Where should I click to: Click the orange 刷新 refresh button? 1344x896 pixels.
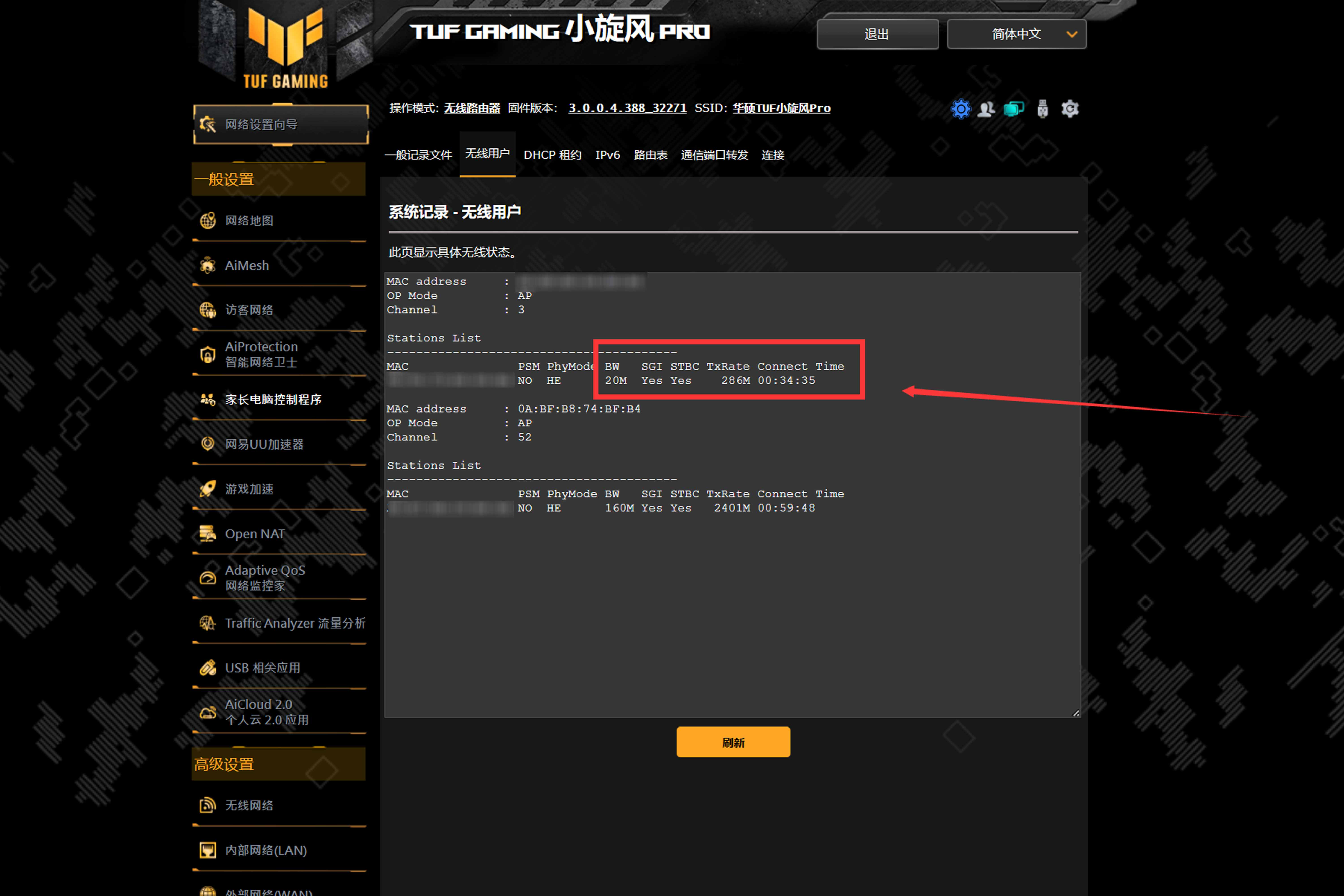tap(733, 742)
